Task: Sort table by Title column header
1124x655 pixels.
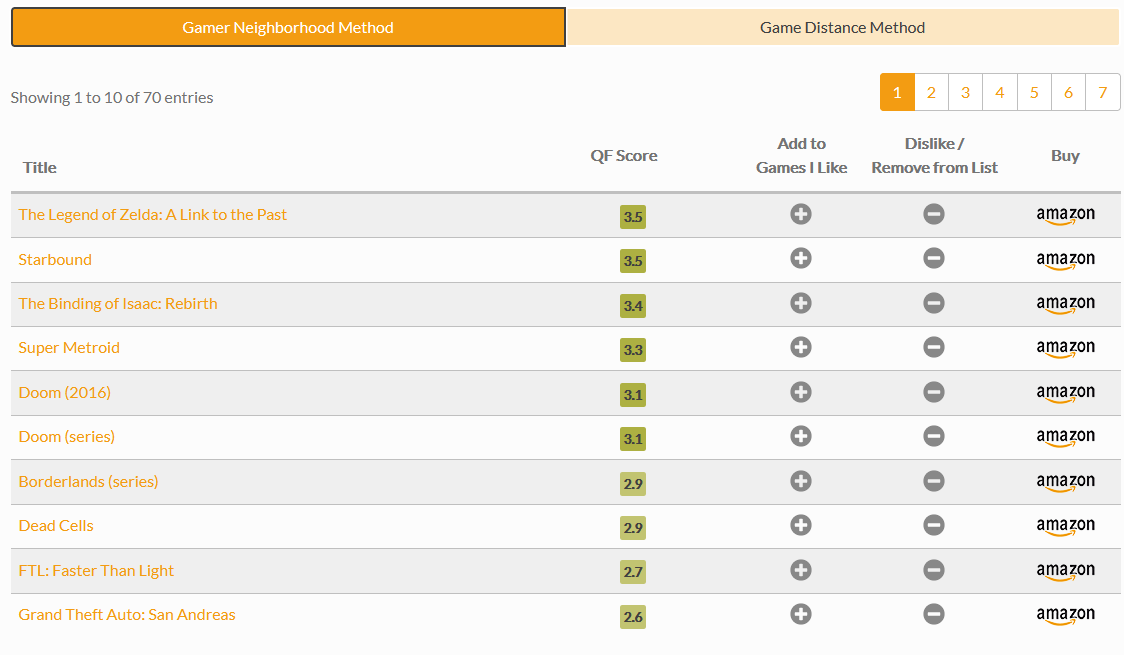Action: [x=40, y=168]
